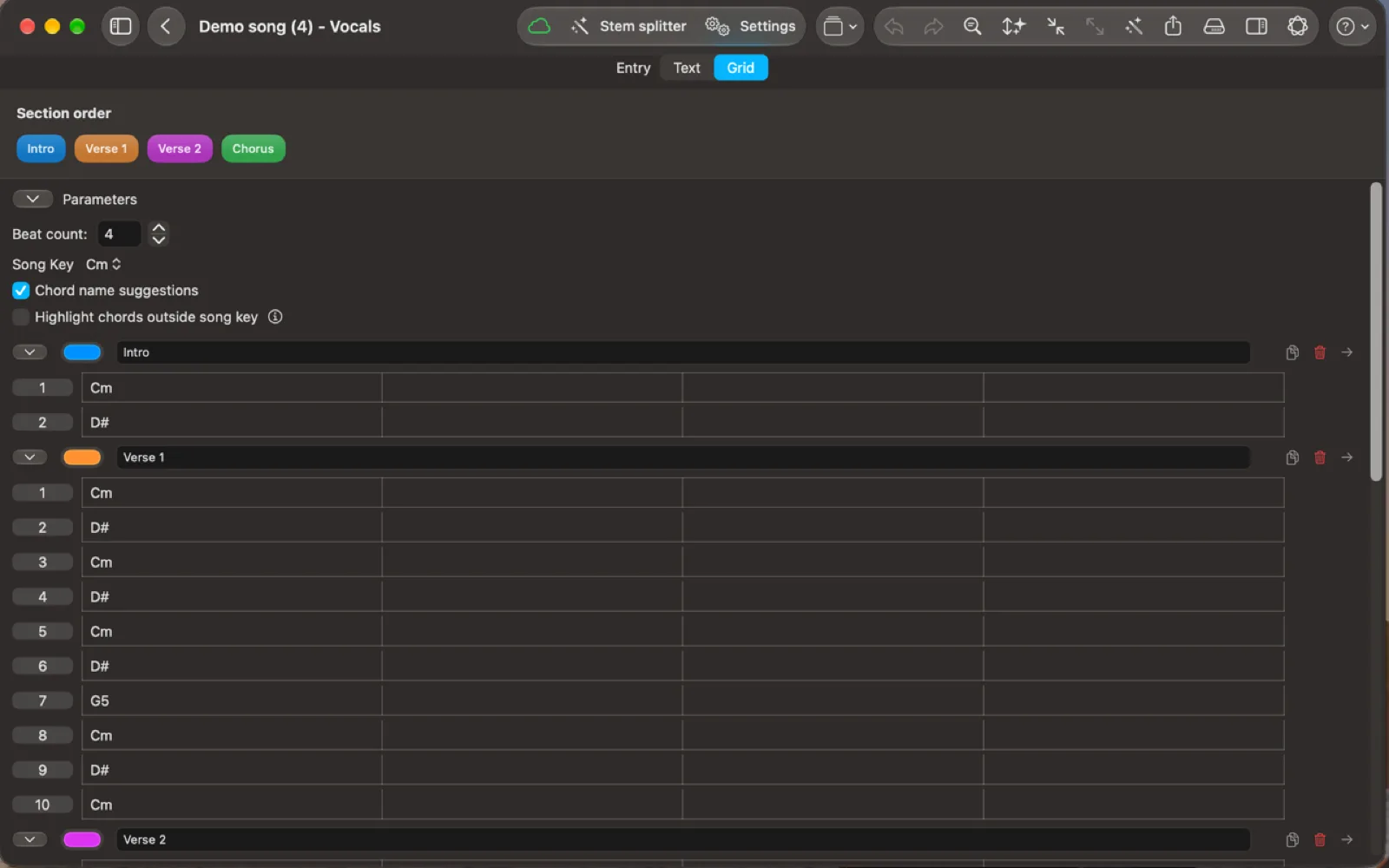Open Settings in the toolbar

coord(751,26)
